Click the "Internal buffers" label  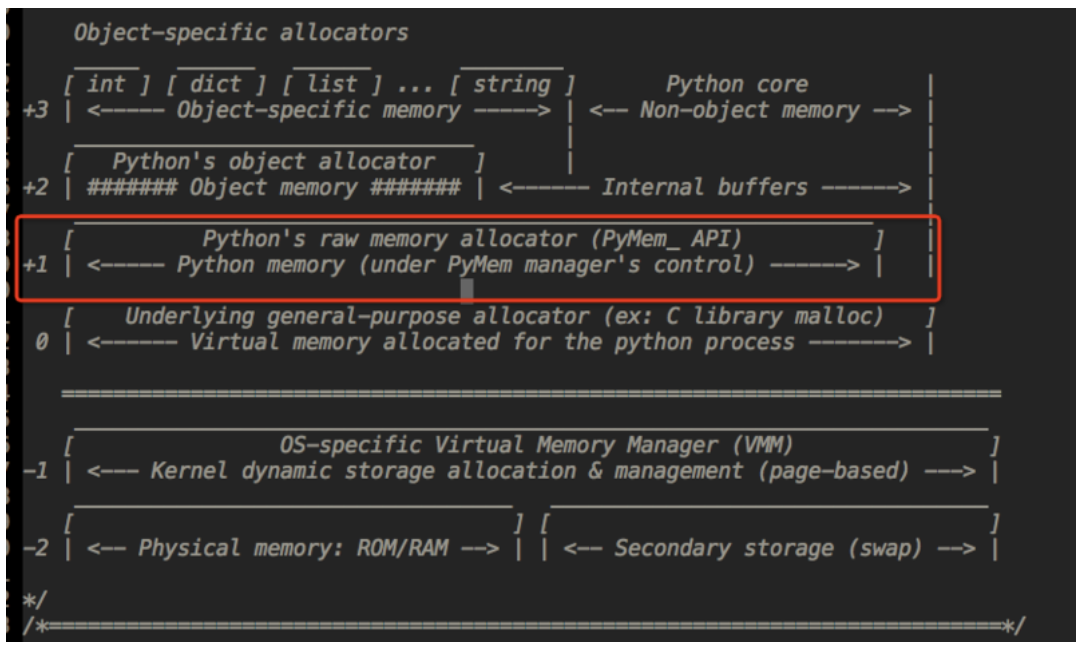(704, 187)
